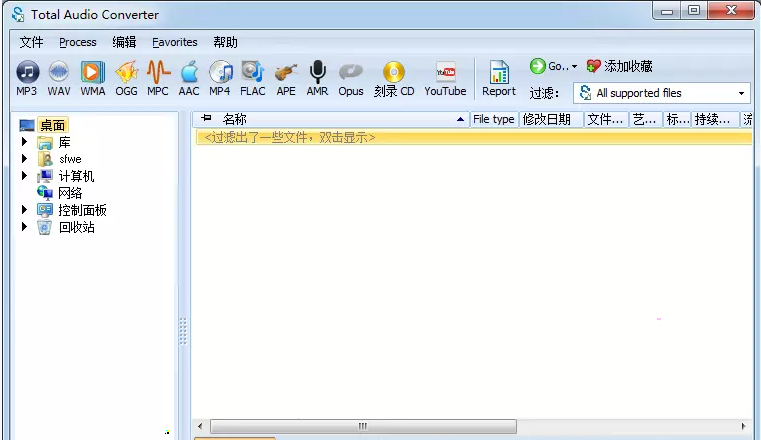Expand the 计算机 tree node
Screen dimensions: 761x440
pyautogui.click(x=24, y=175)
